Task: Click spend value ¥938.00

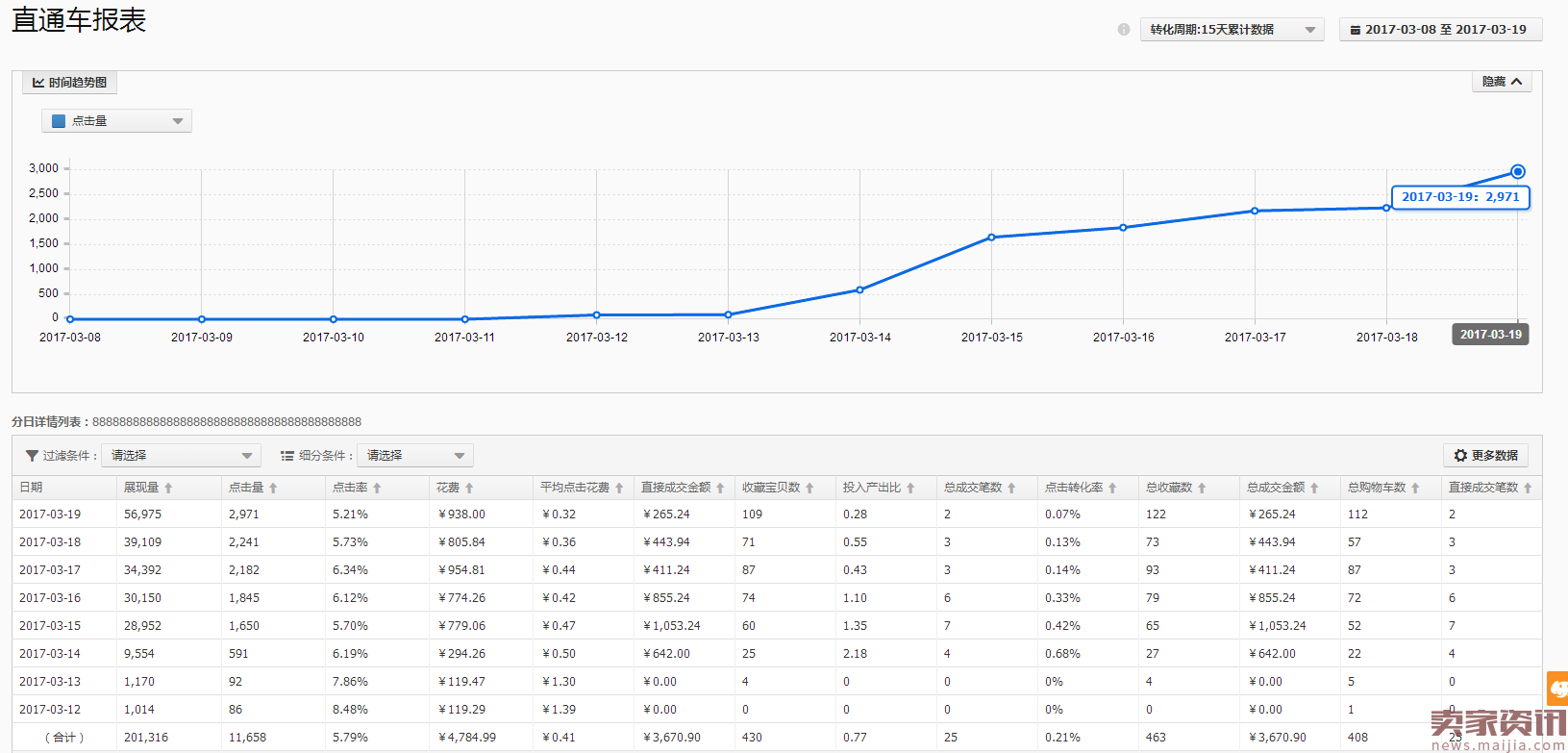Action: coord(461,515)
